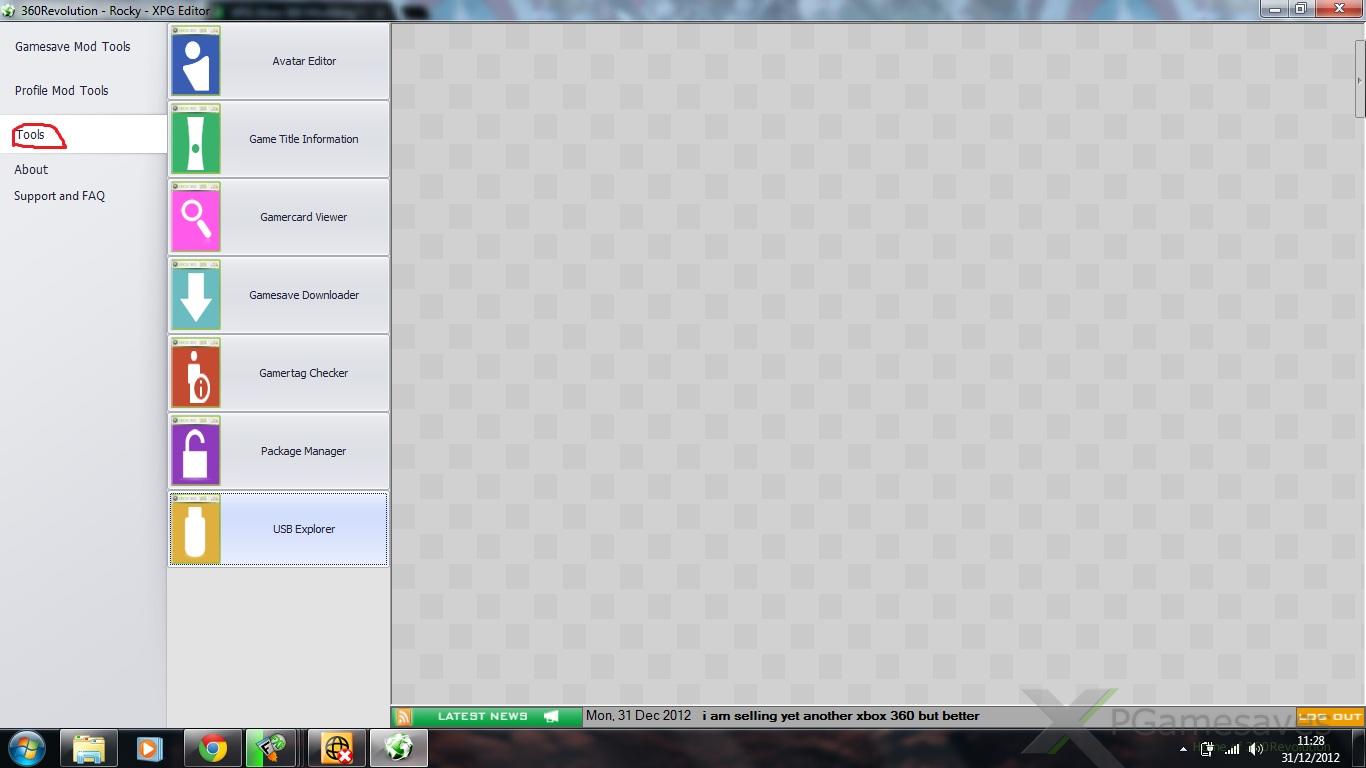Image resolution: width=1366 pixels, height=768 pixels.
Task: Select the Tools menu item
Action: click(x=31, y=135)
